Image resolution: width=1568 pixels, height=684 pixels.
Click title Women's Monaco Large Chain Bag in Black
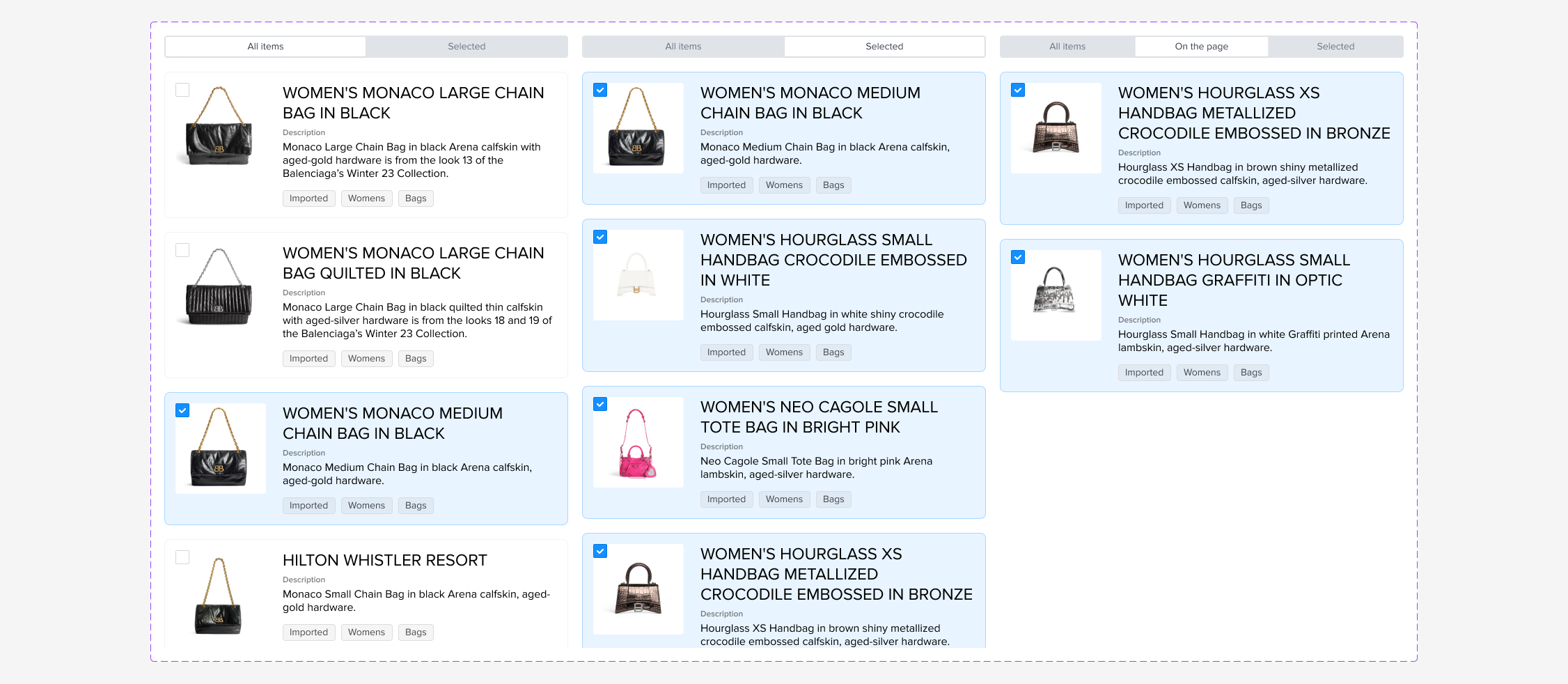click(413, 103)
